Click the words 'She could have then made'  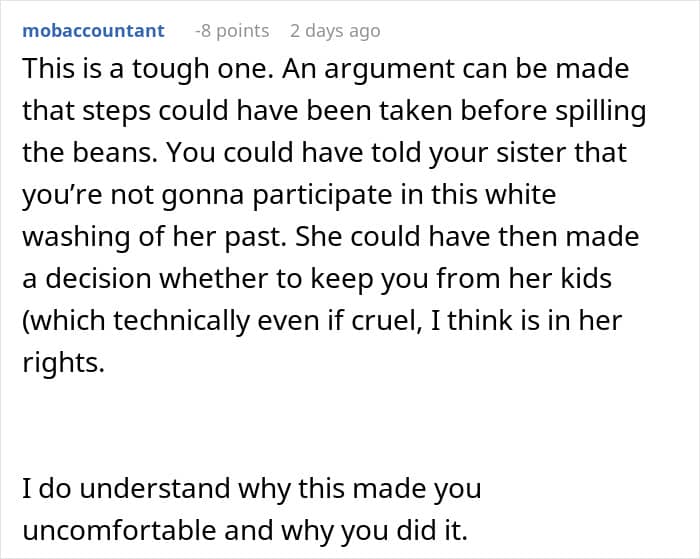[467, 236]
